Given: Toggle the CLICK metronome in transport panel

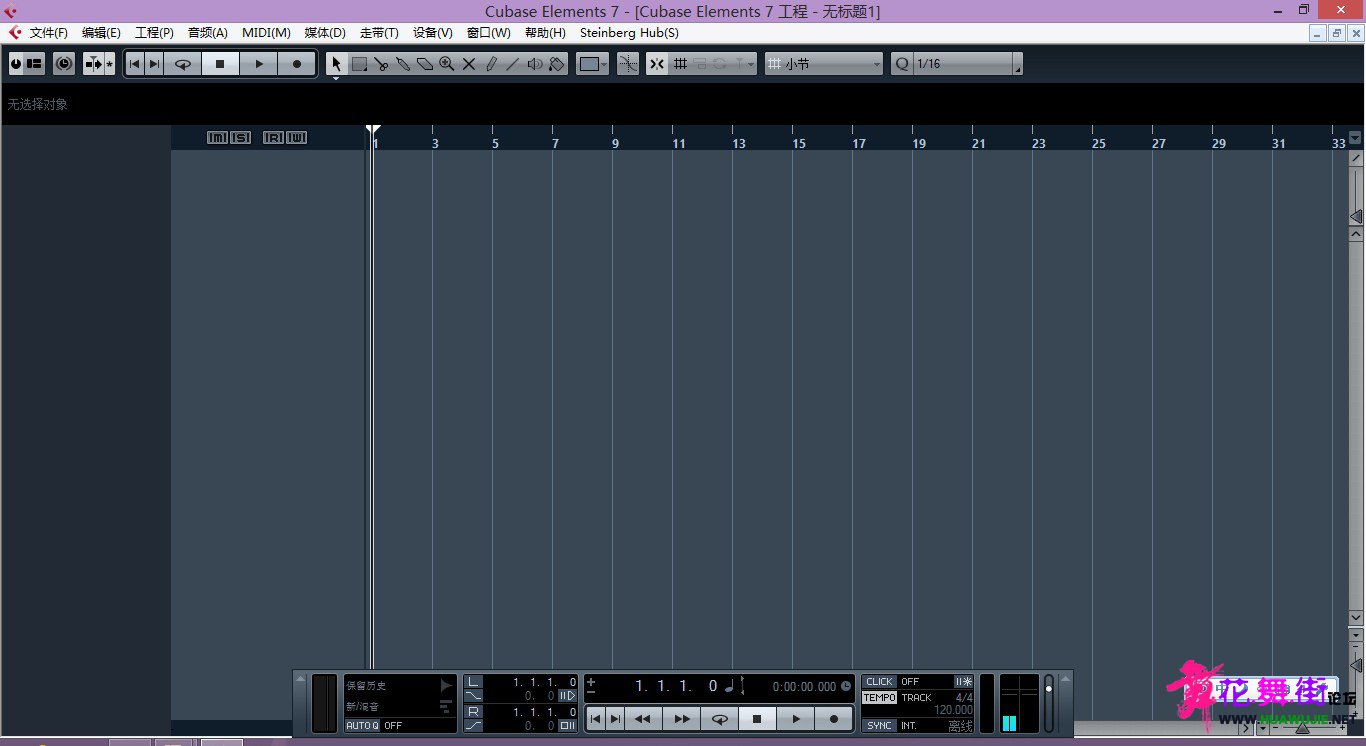Looking at the screenshot, I should pos(880,682).
